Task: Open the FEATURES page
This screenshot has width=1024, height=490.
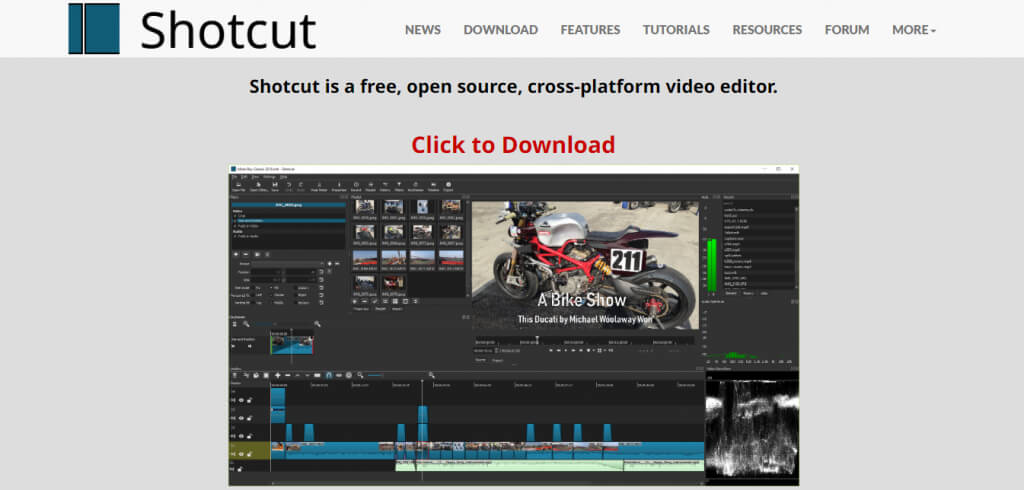Action: click(x=590, y=30)
